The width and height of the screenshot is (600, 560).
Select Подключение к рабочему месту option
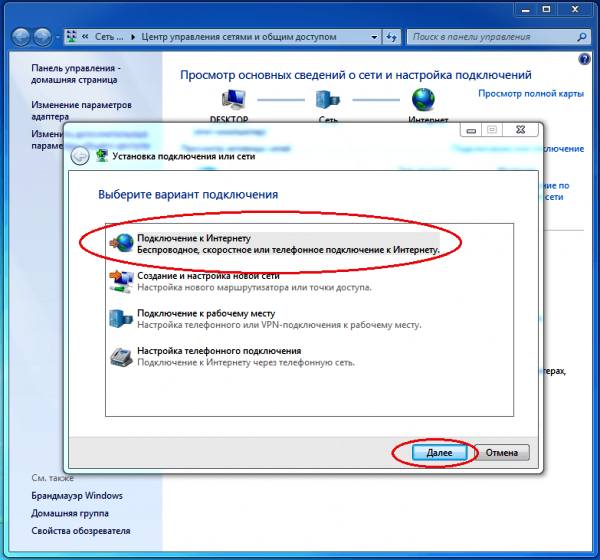coord(206,313)
